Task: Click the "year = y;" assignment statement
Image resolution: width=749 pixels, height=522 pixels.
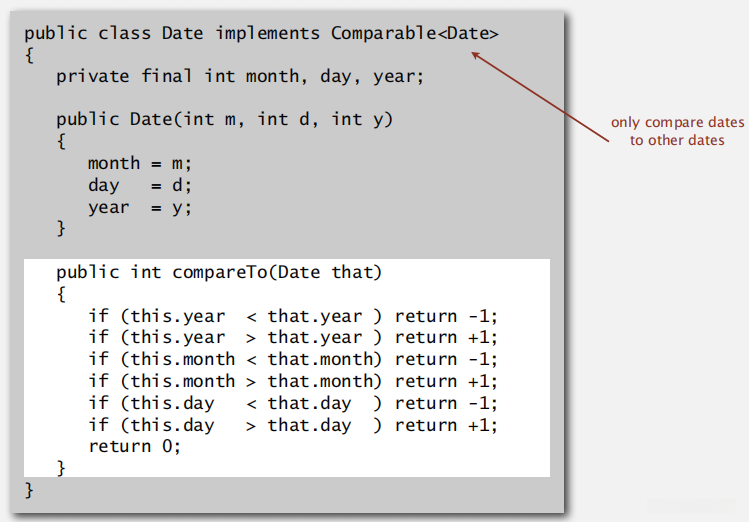Action: (x=139, y=207)
